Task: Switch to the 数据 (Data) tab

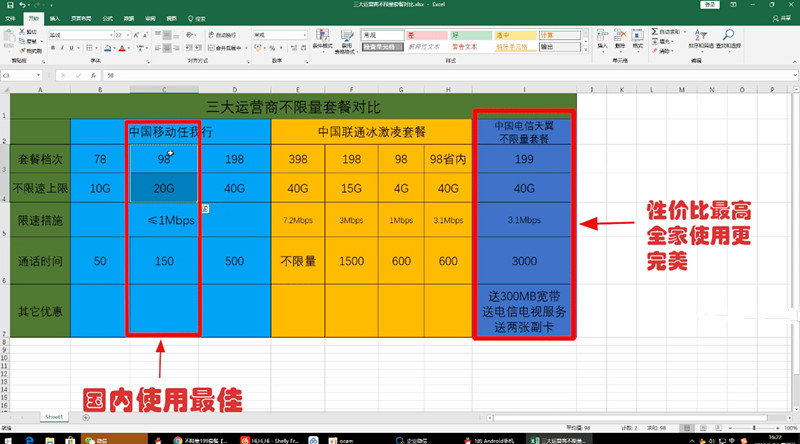Action: (129, 19)
